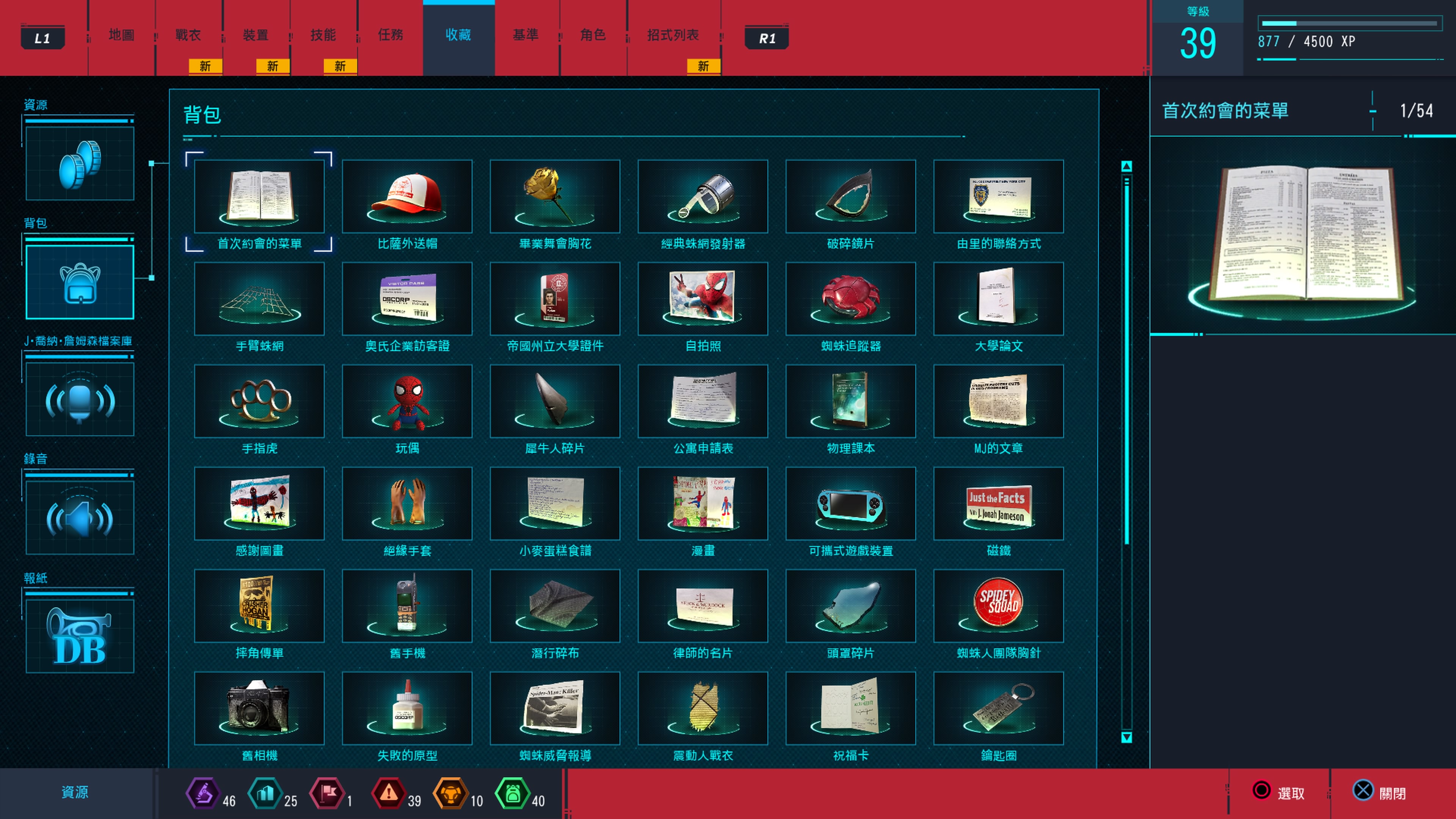Select the 比薩外送帽 pizza cap item
Image resolution: width=1456 pixels, height=819 pixels.
point(407,197)
